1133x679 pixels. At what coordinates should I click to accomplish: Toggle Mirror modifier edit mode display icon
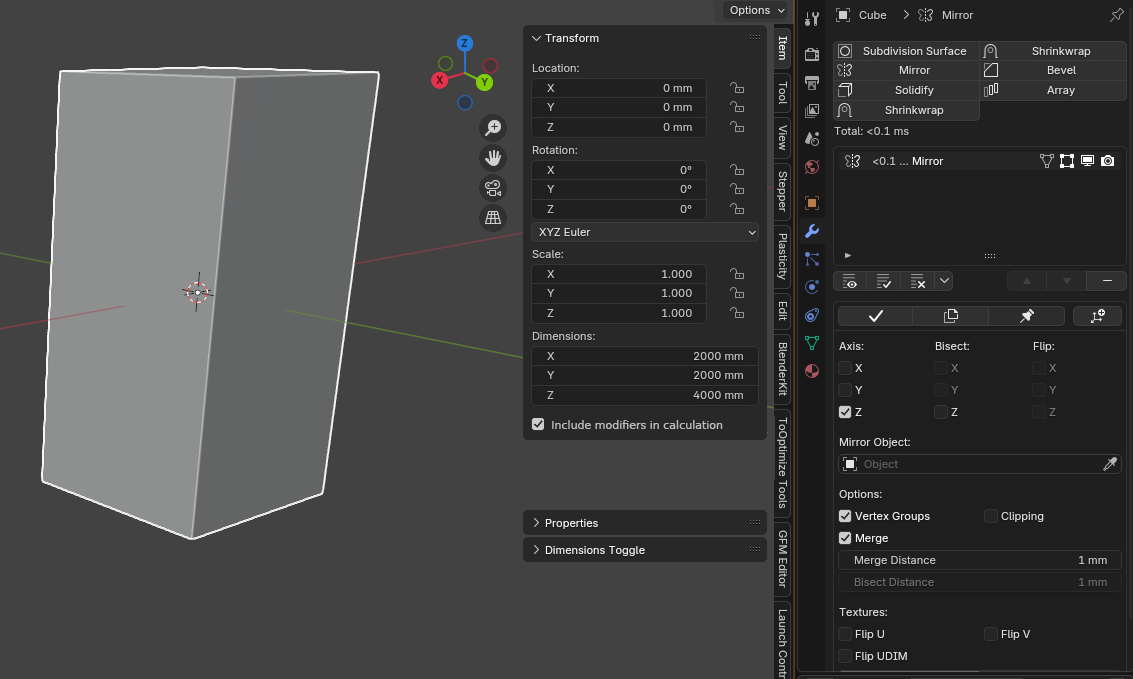point(1067,161)
